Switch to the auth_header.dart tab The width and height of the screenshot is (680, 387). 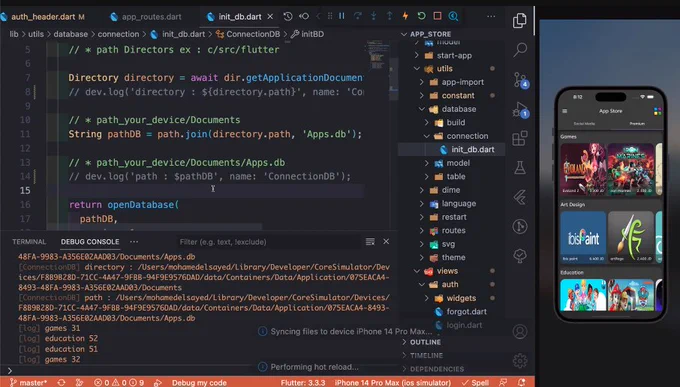click(x=43, y=17)
